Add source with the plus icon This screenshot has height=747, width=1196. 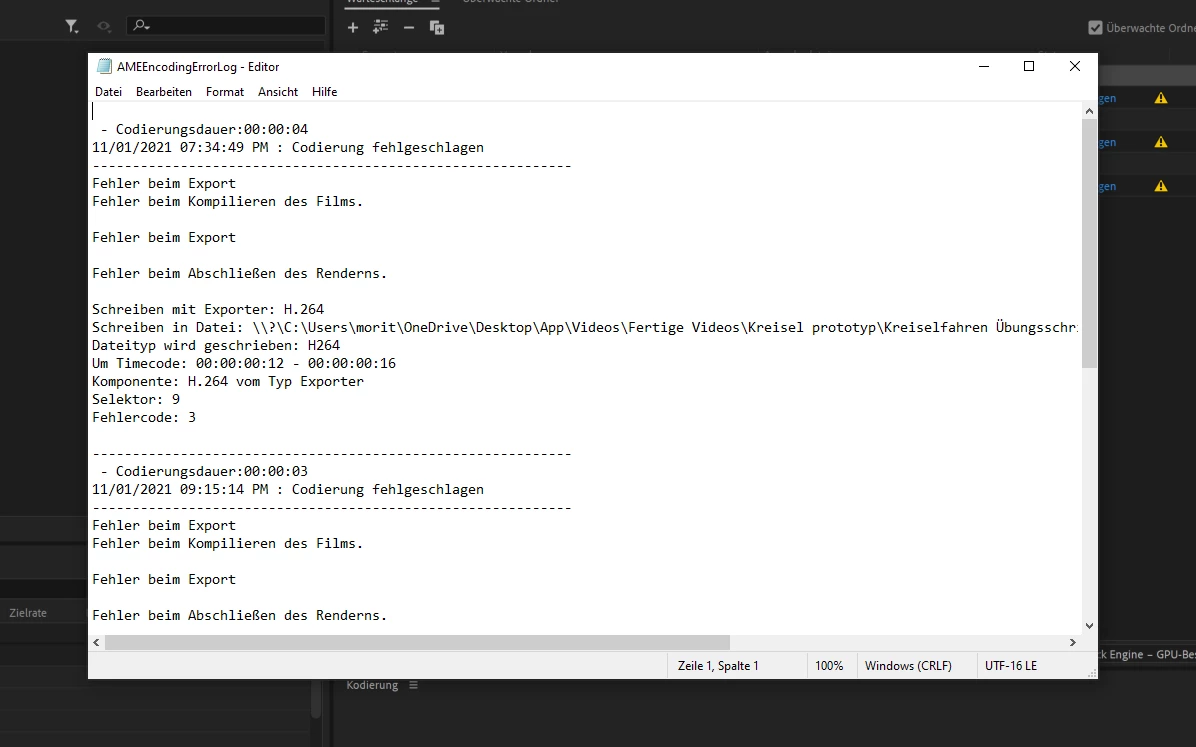352,27
